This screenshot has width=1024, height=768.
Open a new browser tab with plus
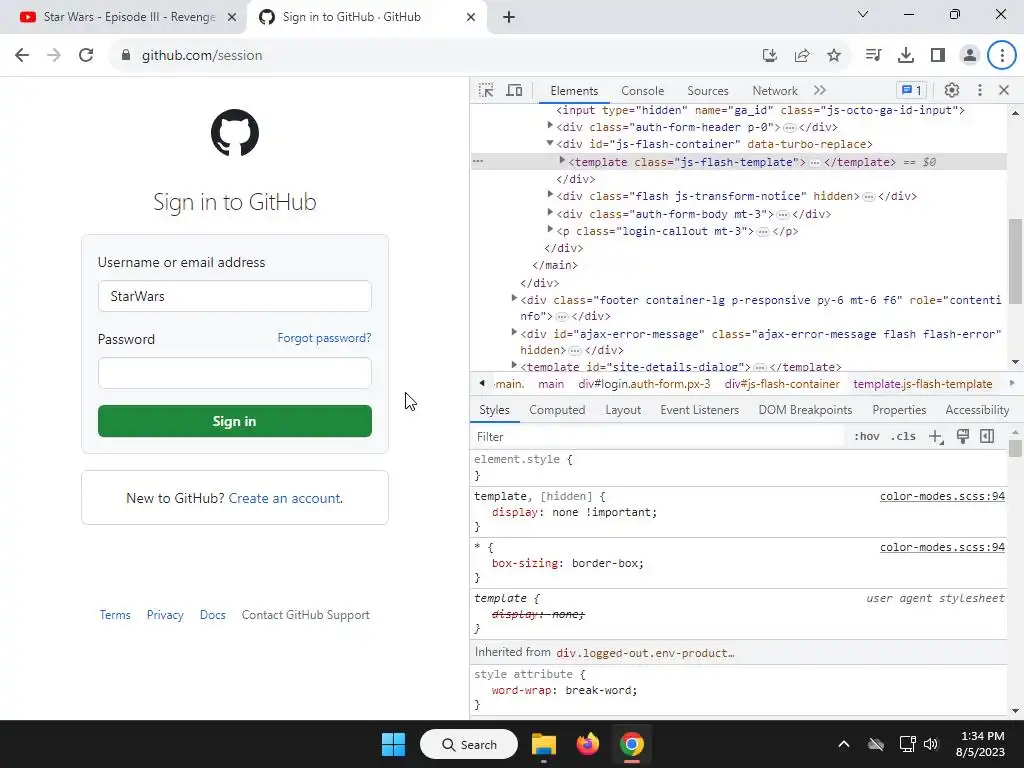pyautogui.click(x=509, y=17)
